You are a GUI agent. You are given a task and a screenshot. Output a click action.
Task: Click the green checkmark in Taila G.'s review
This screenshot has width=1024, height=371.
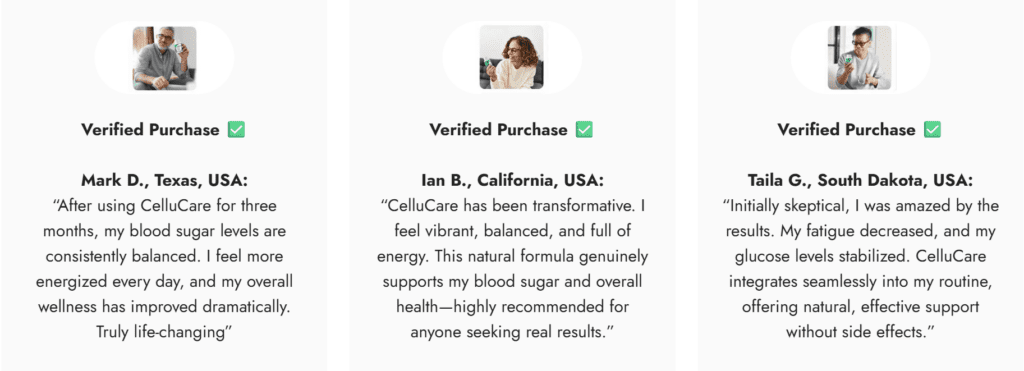click(933, 130)
